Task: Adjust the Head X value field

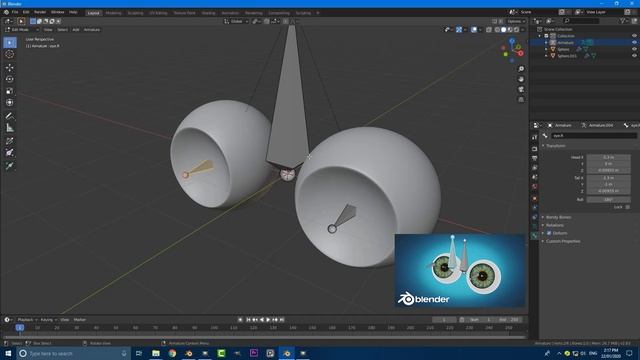Action: [x=609, y=157]
